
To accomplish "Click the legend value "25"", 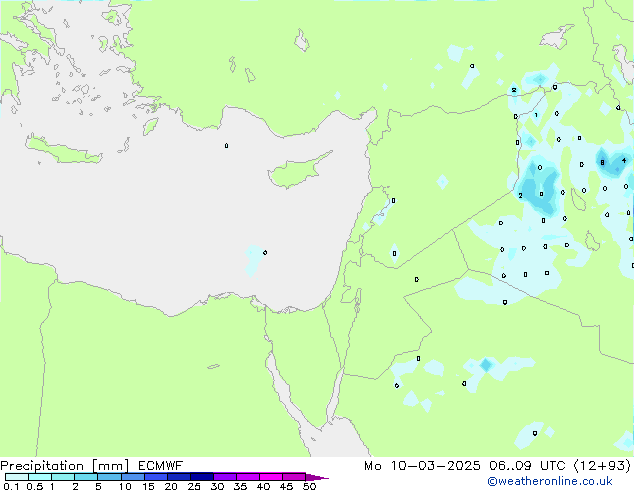I will coord(194,486).
